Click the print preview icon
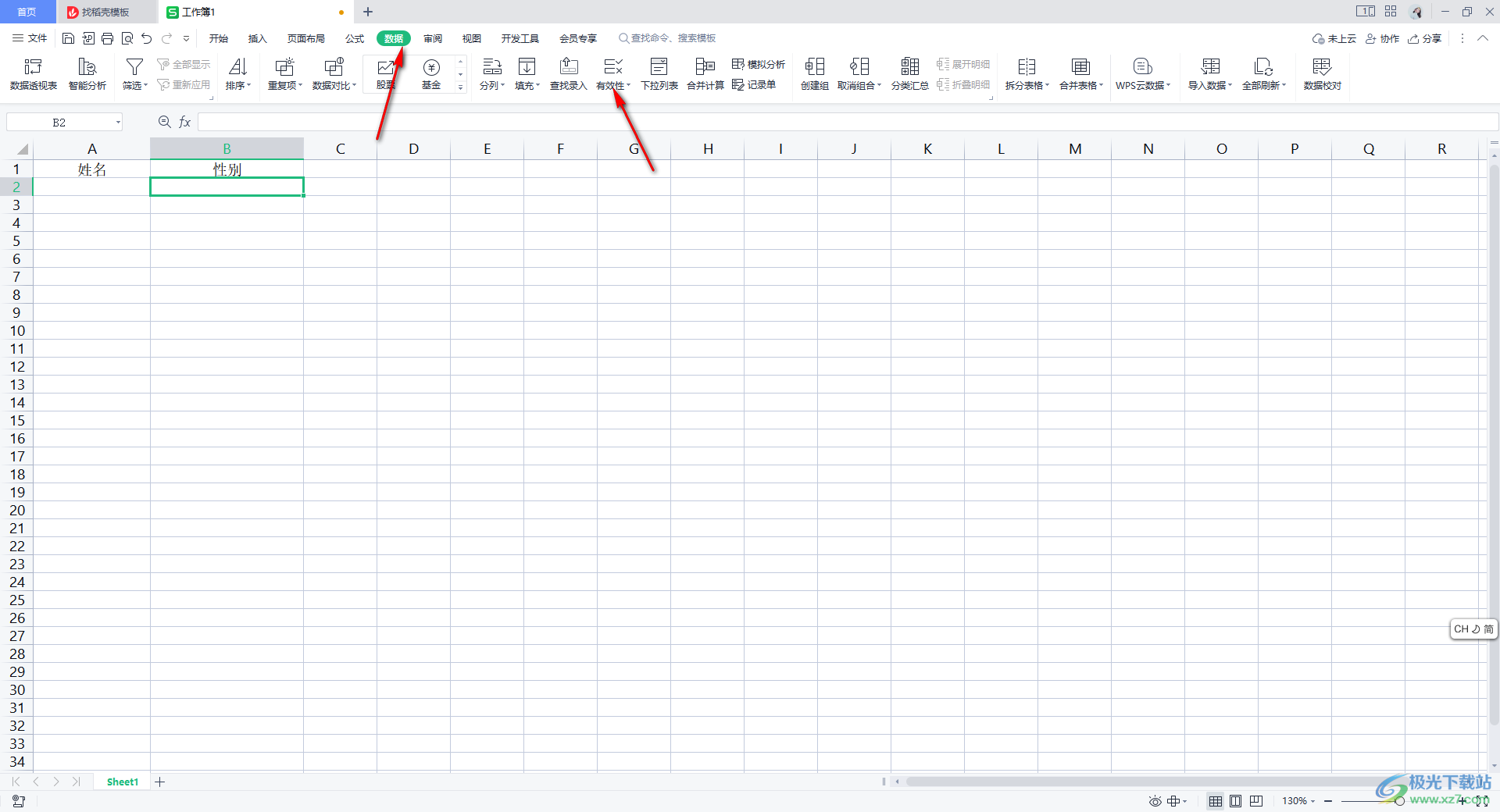Screen dimensions: 1500x812 (x=127, y=38)
